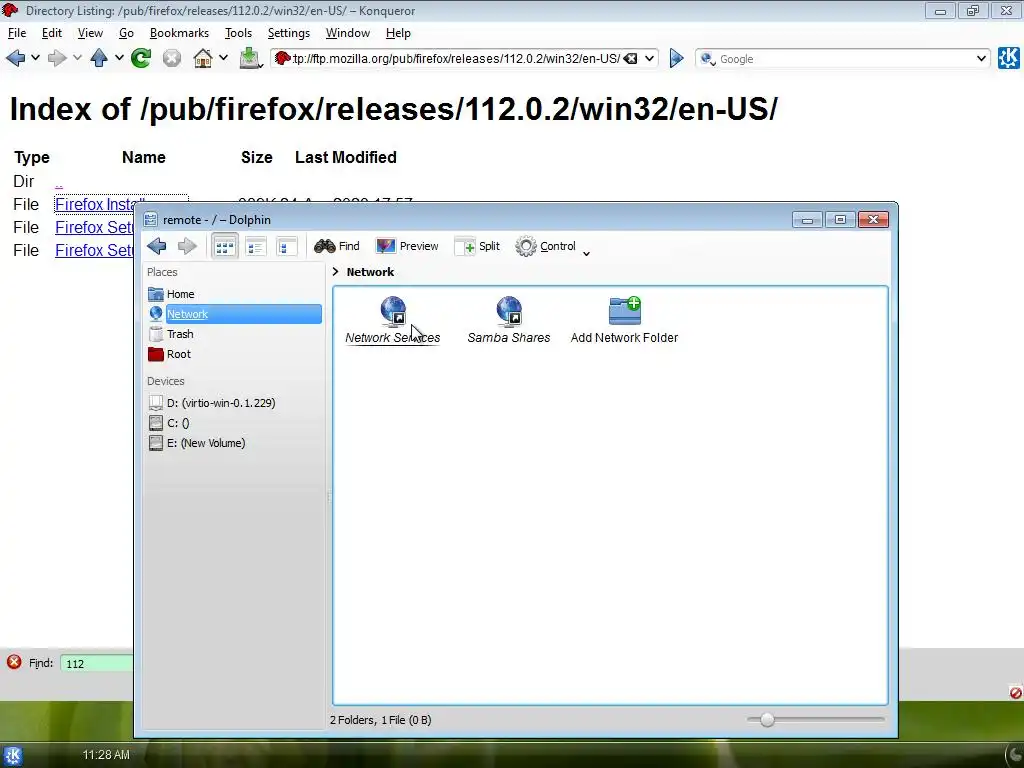
Task: Click the KDE logo in Konqueror toolbar
Action: coord(1008,58)
